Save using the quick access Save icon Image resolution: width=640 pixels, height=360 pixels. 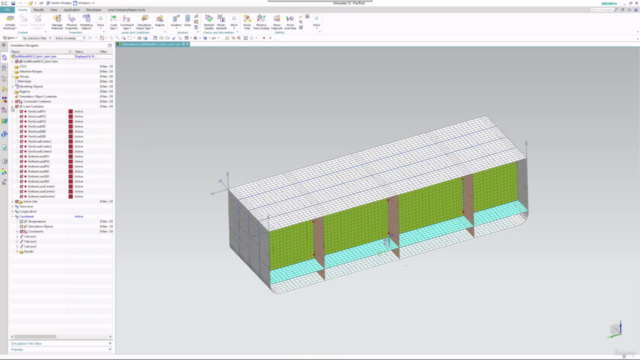[13, 3]
